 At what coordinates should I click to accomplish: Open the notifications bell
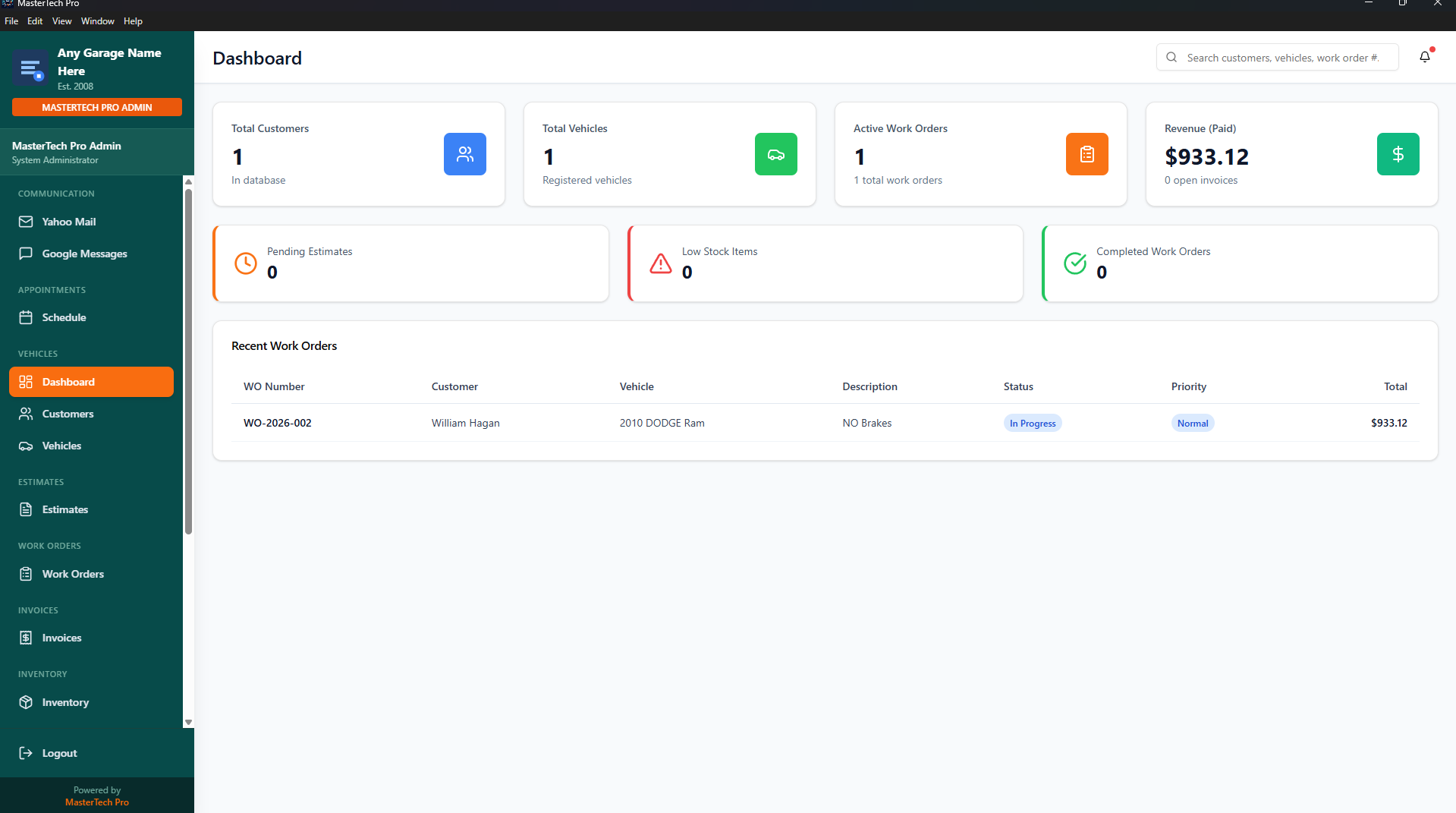1424,57
